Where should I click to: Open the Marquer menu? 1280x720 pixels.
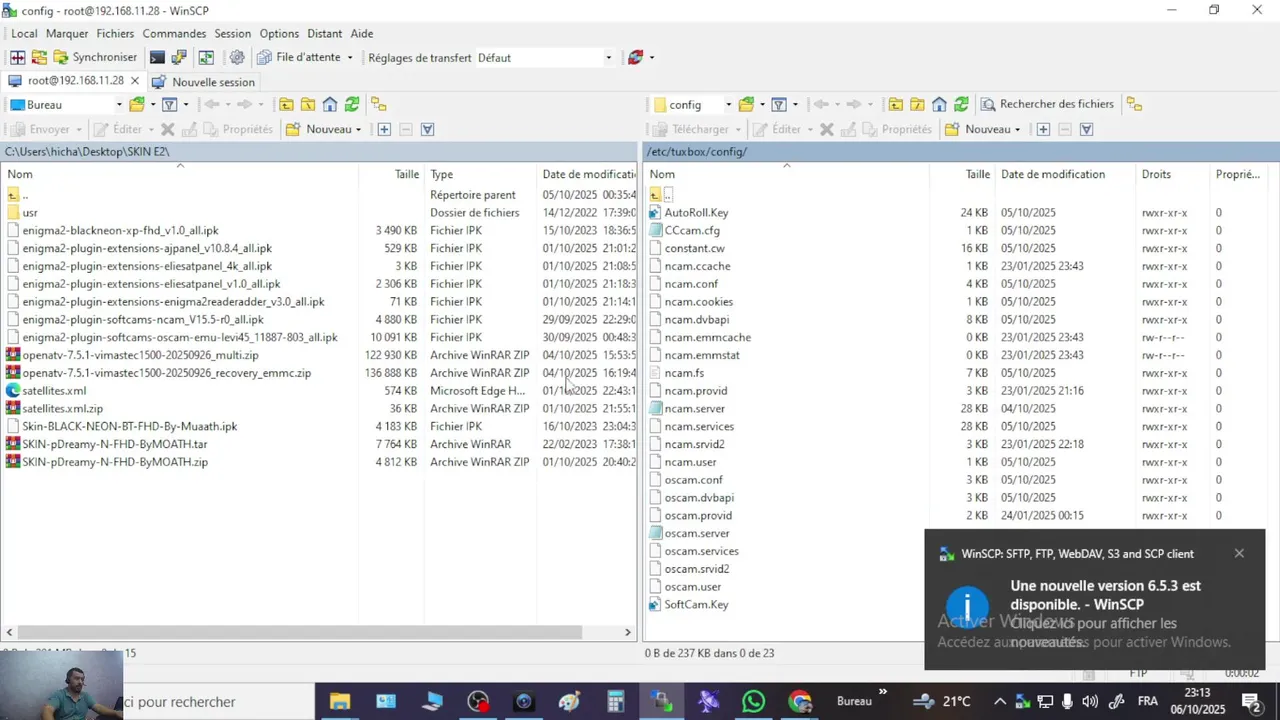click(x=67, y=33)
